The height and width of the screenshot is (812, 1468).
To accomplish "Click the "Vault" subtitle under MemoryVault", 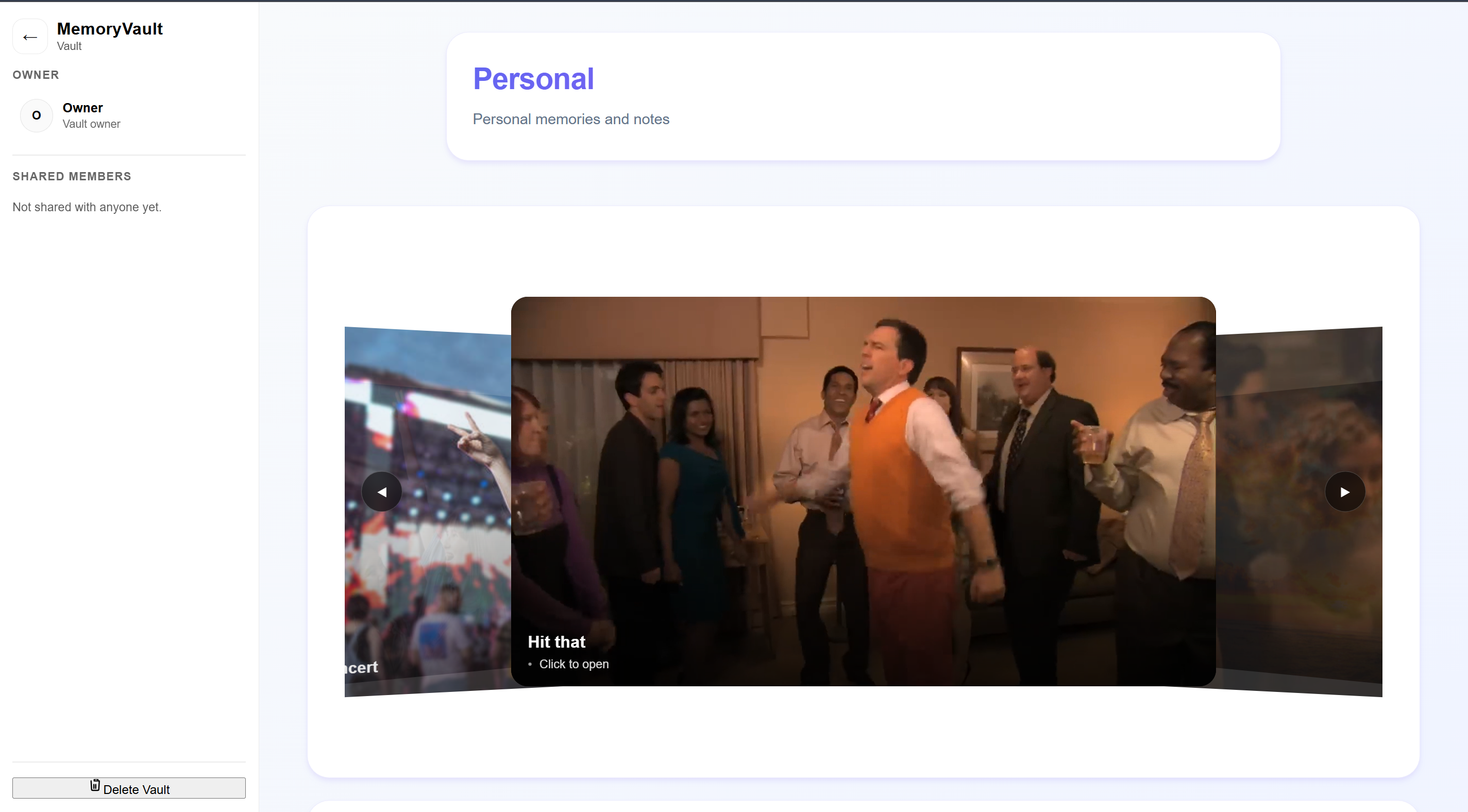I will pyautogui.click(x=69, y=46).
